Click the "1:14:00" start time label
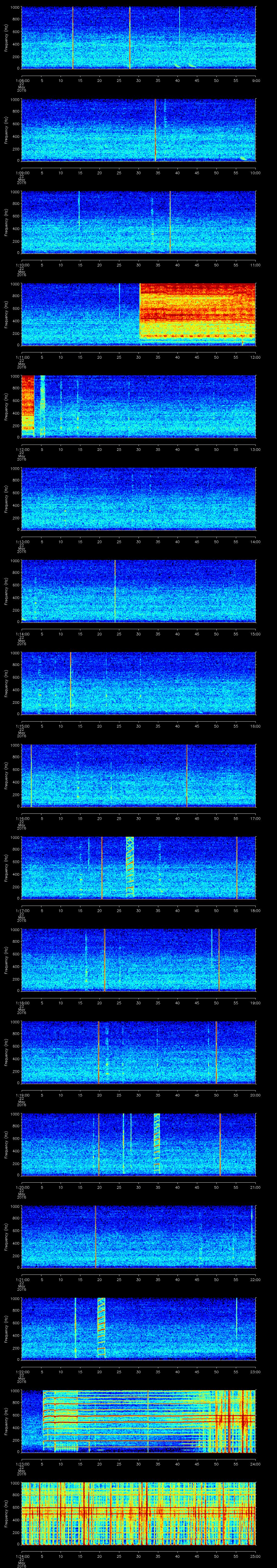The height and width of the screenshot is (1568, 277). pyautogui.click(x=22, y=634)
